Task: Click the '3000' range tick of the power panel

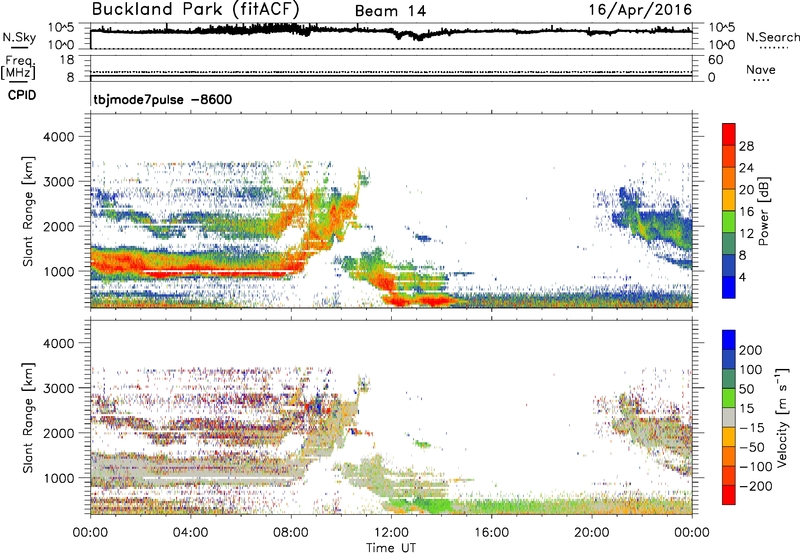Action: pyautogui.click(x=59, y=182)
